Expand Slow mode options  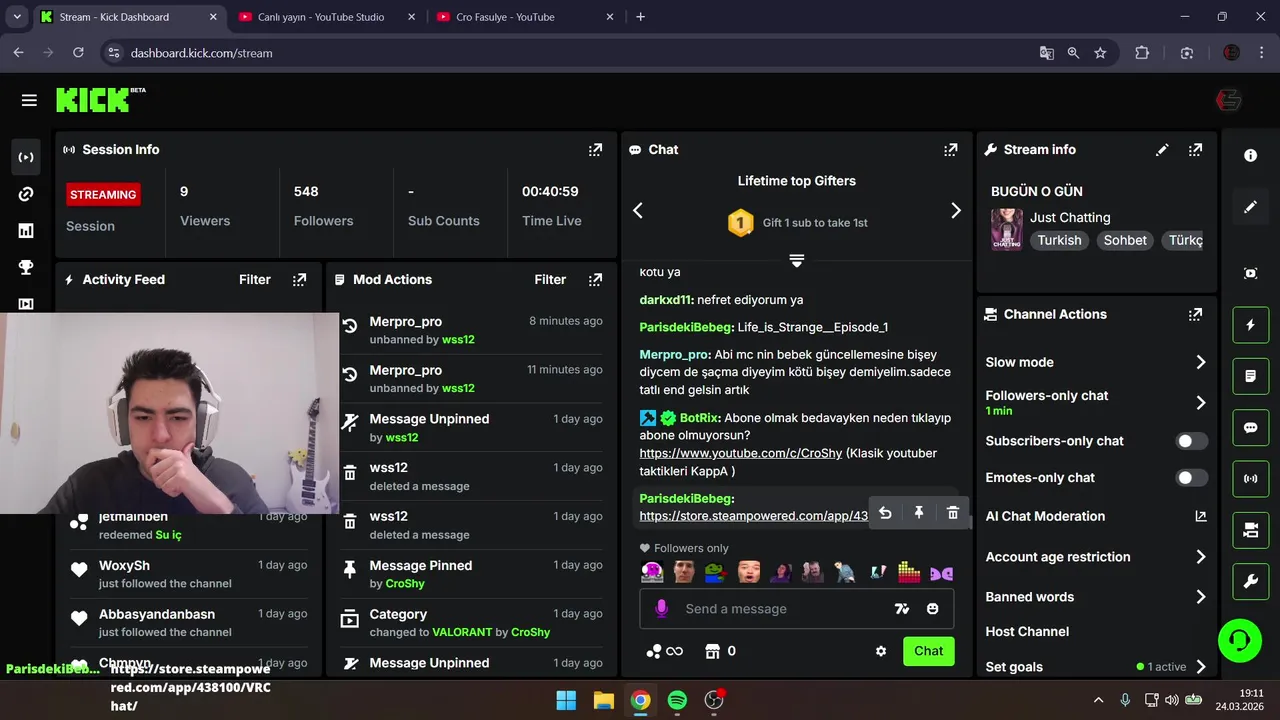pyautogui.click(x=1201, y=362)
